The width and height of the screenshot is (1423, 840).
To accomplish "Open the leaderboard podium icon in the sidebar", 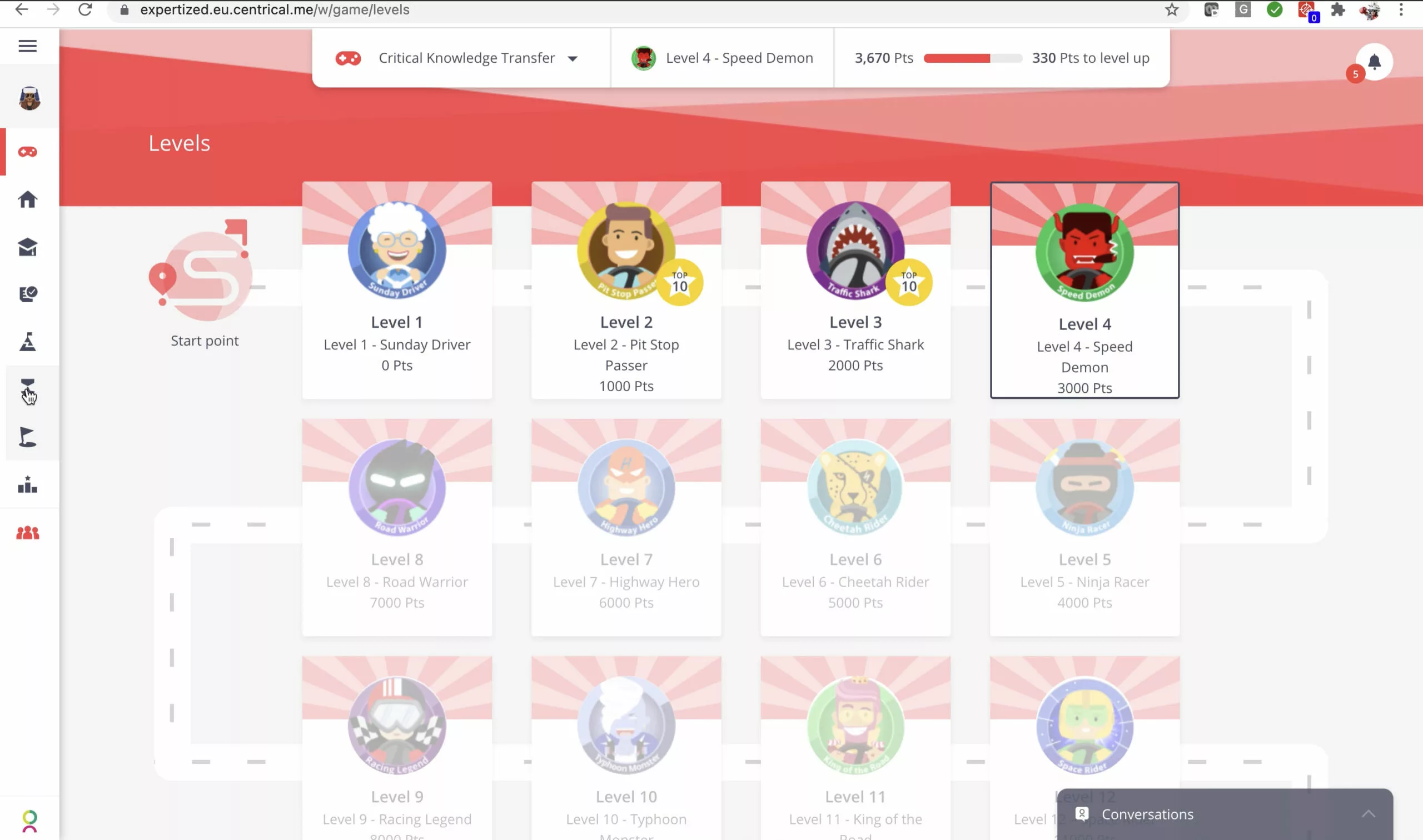I will tap(28, 484).
